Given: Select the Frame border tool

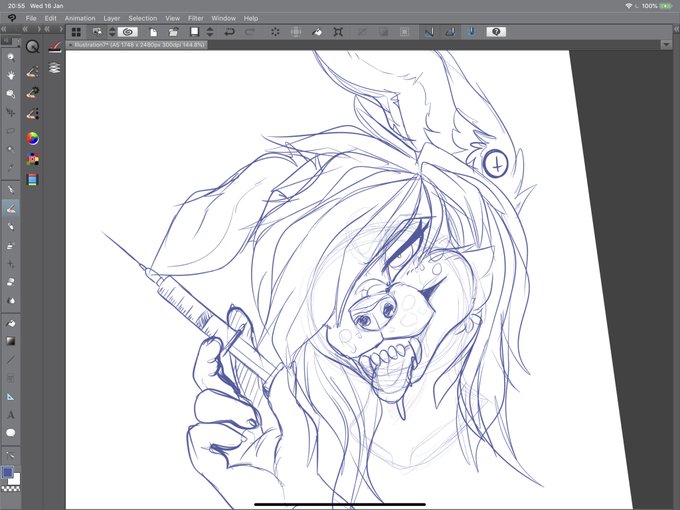Looking at the screenshot, I should click(x=11, y=378).
